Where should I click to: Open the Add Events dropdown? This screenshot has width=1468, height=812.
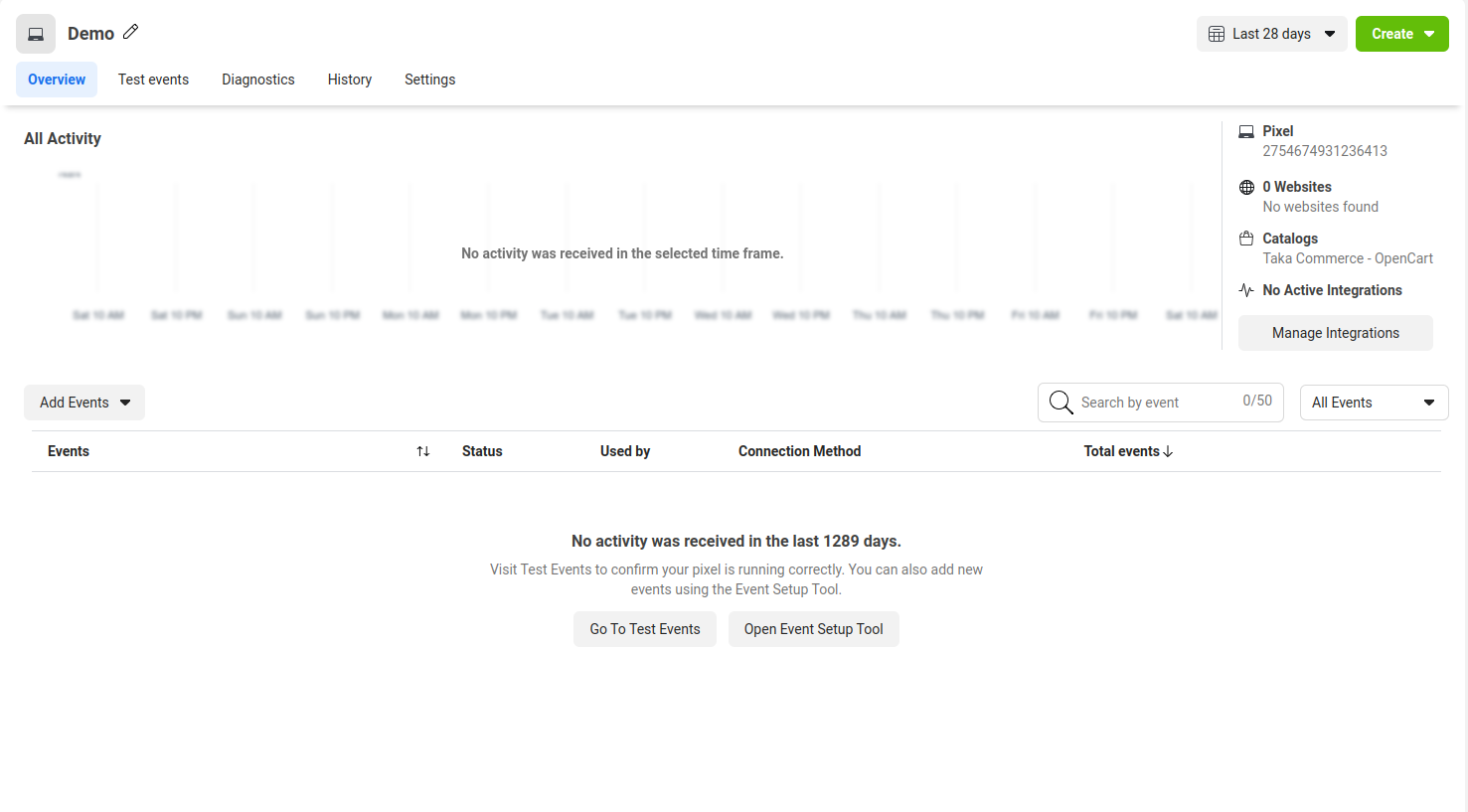[84, 403]
